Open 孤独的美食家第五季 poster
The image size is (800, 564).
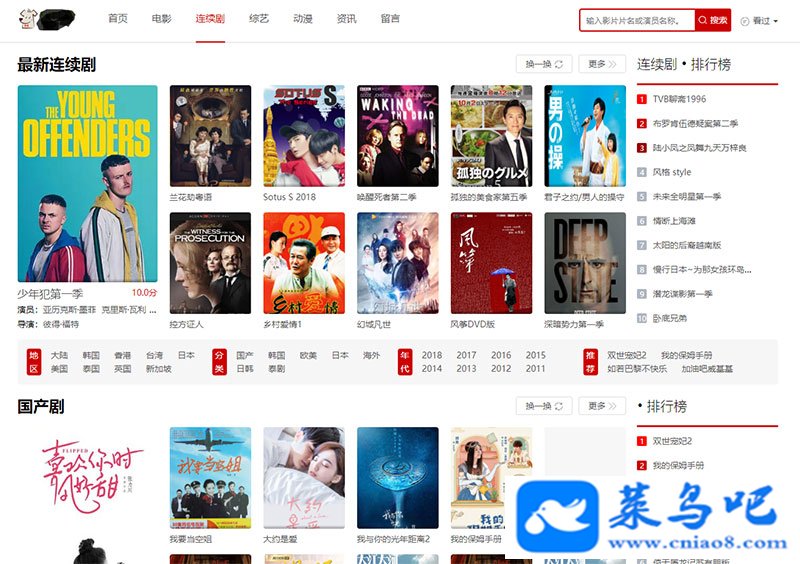pos(491,136)
